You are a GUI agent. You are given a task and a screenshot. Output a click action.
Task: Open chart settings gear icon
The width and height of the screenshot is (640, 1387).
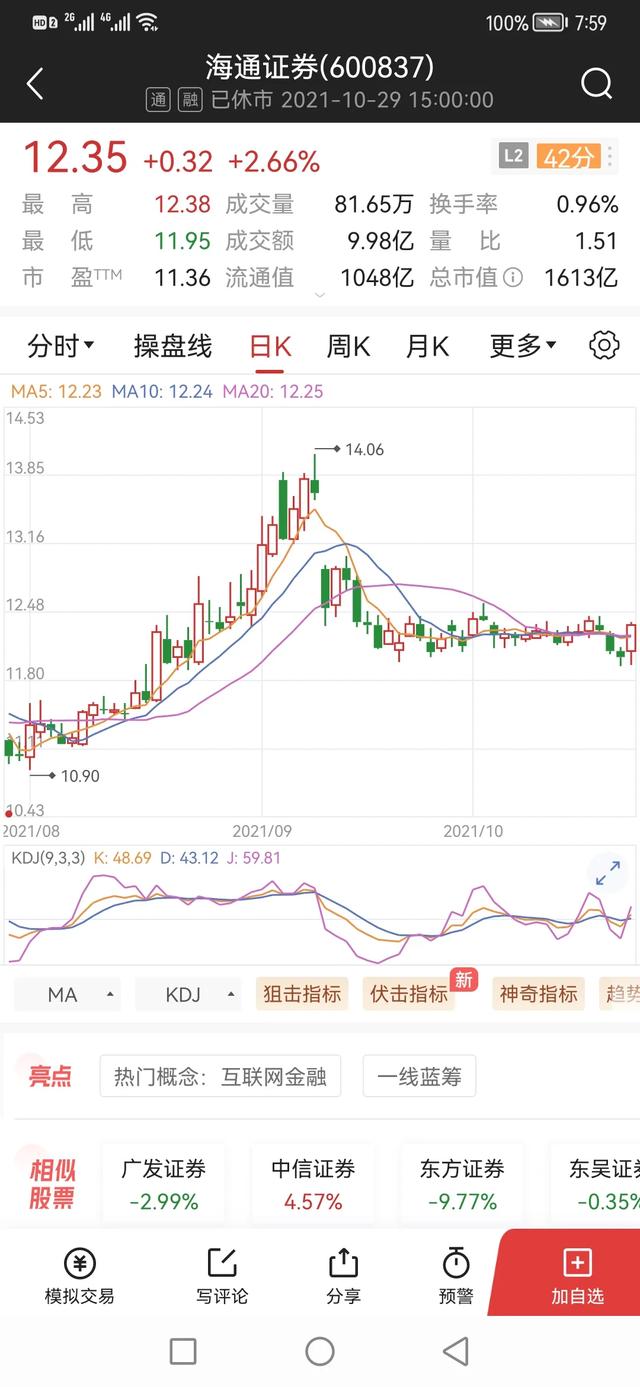pos(604,346)
